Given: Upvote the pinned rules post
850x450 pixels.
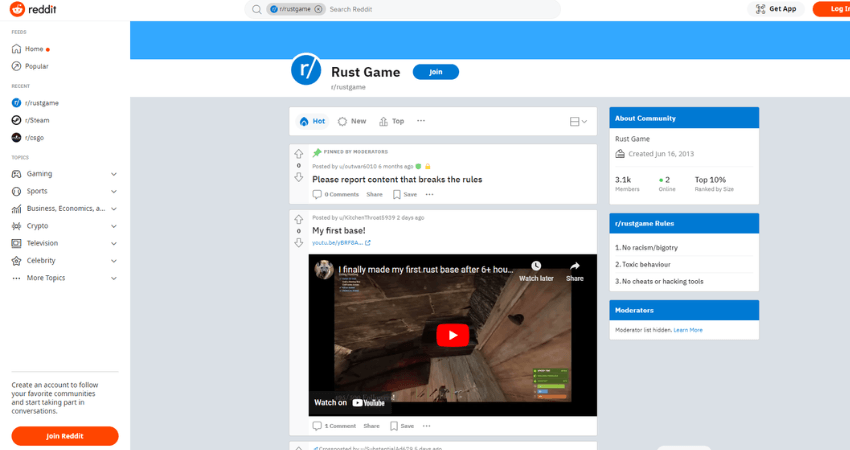Looking at the screenshot, I should pyautogui.click(x=299, y=154).
